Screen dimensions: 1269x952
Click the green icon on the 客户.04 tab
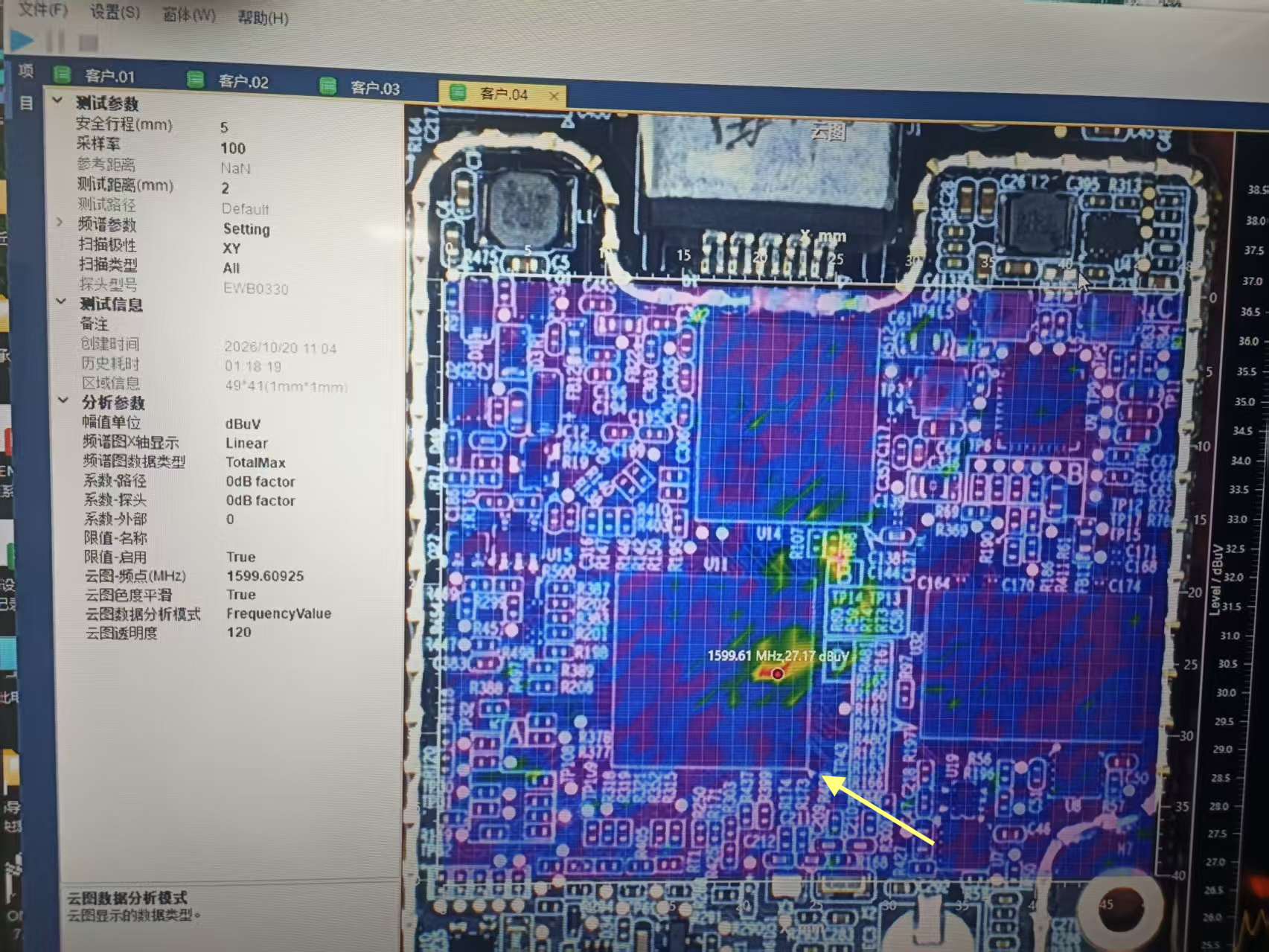[458, 92]
